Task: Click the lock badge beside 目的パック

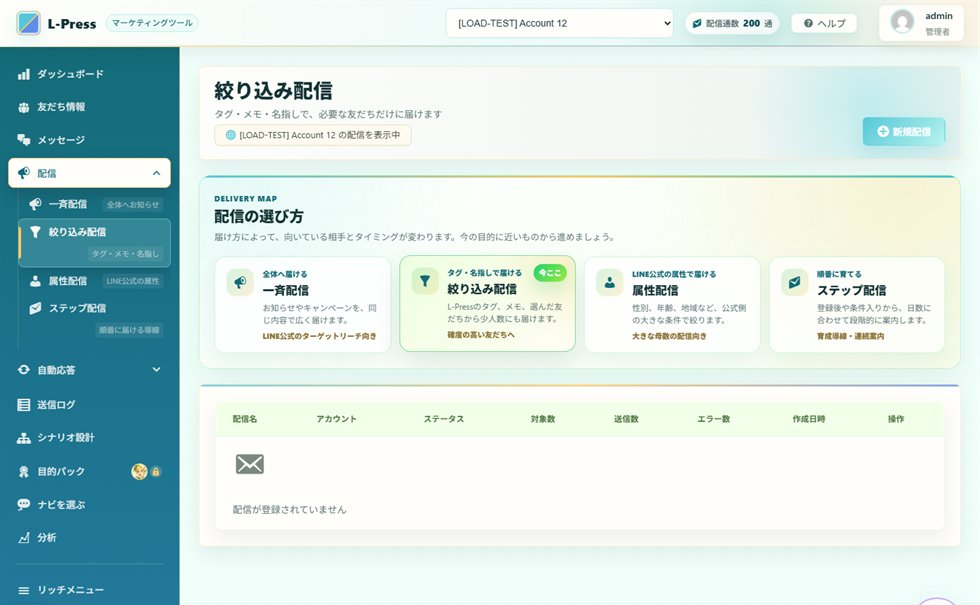Action: [x=156, y=472]
